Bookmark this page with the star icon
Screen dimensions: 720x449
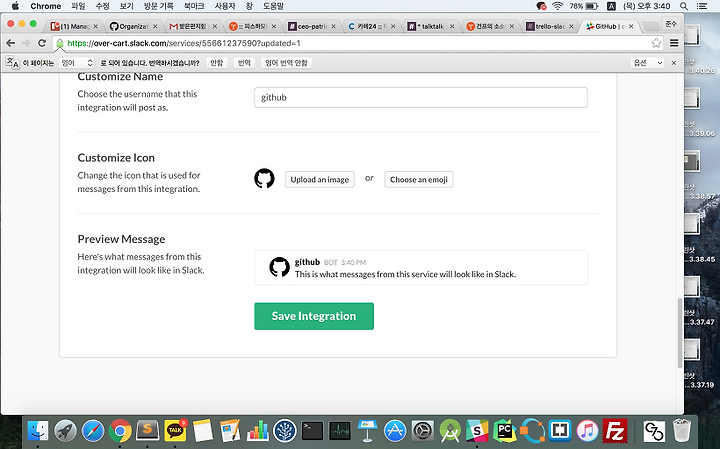point(656,43)
